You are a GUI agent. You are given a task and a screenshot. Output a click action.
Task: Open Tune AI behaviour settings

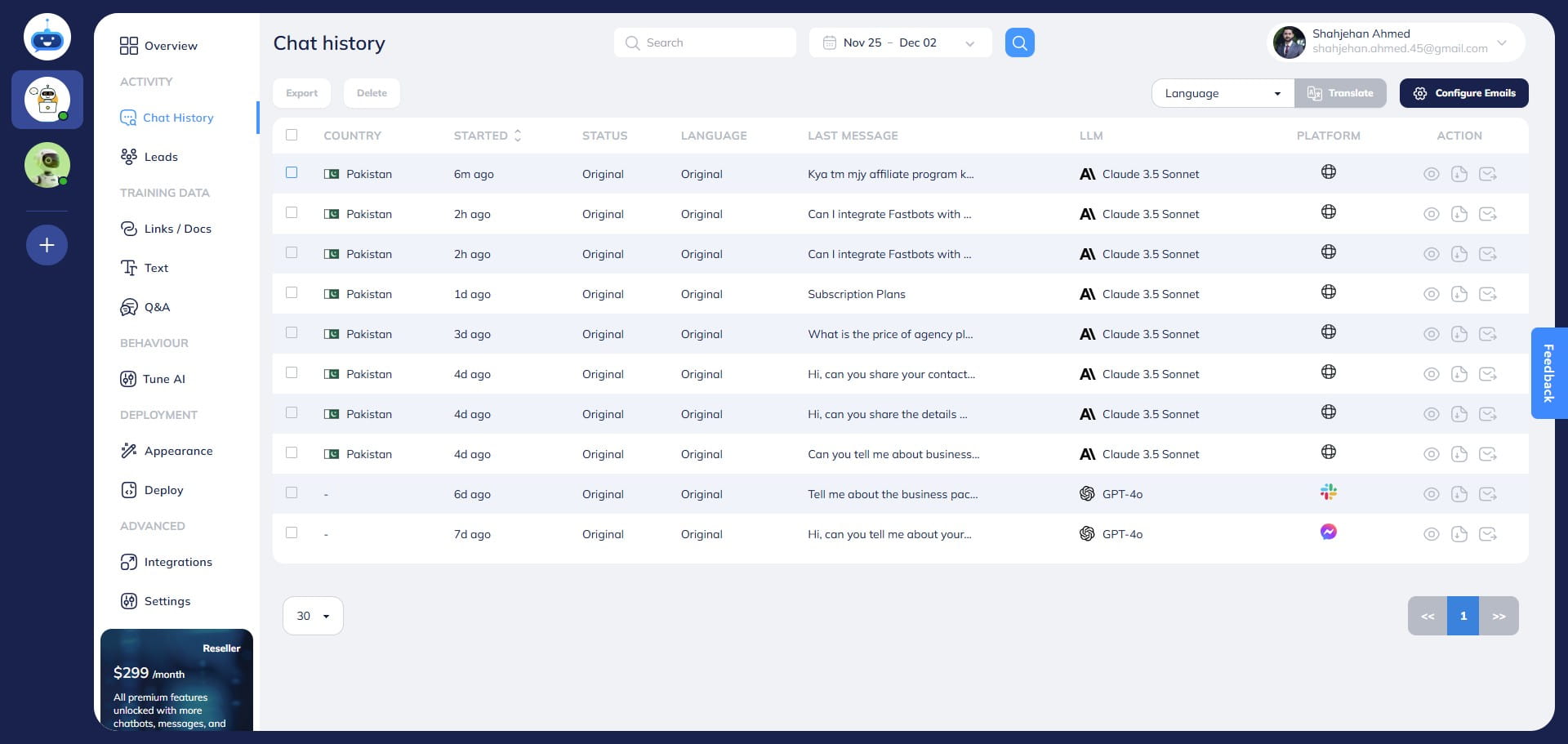pyautogui.click(x=164, y=379)
